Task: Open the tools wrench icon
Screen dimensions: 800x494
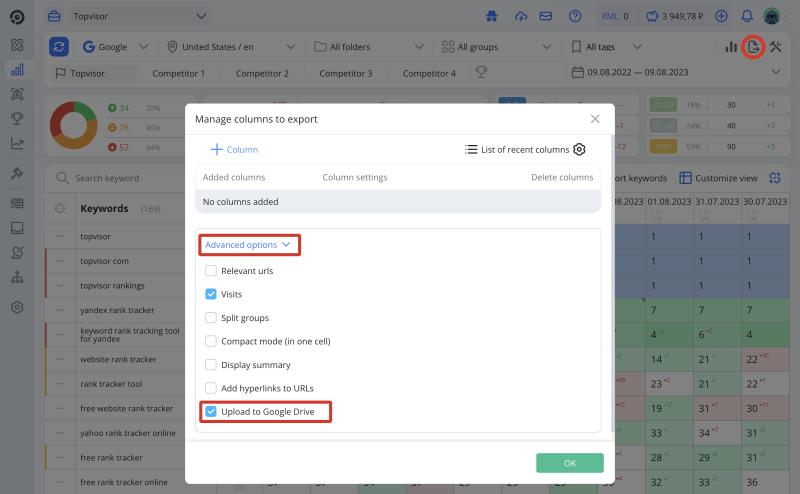Action: pyautogui.click(x=776, y=47)
